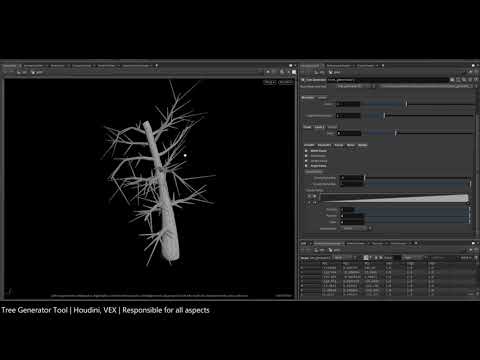The width and height of the screenshot is (480, 360).
Task: Maximize the parameter pane
Action: click(473, 66)
